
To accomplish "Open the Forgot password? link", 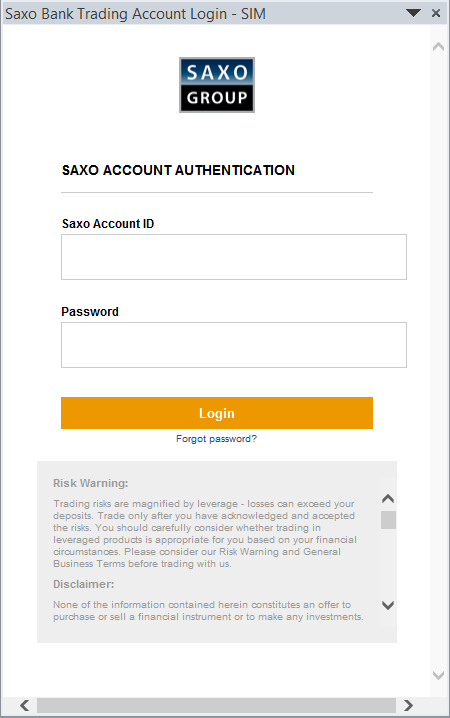I will click(217, 439).
